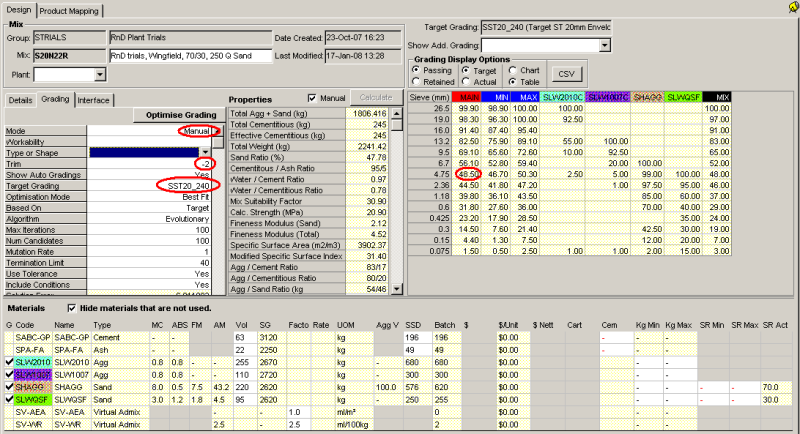Click the Mix code field S20N22R

click(69, 56)
